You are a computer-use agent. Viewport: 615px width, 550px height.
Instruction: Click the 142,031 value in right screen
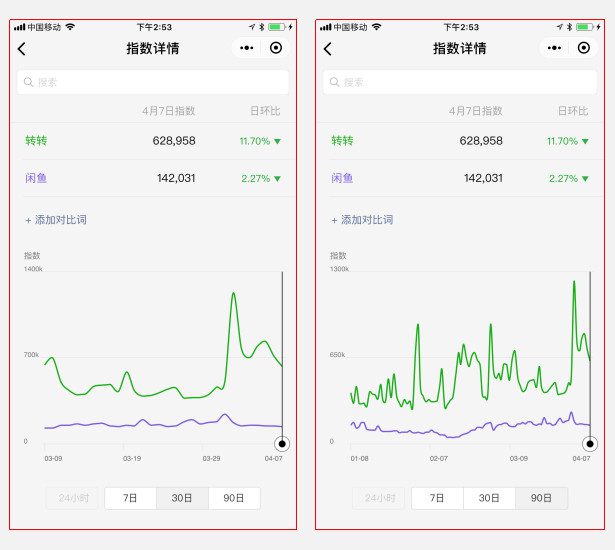[x=483, y=178]
